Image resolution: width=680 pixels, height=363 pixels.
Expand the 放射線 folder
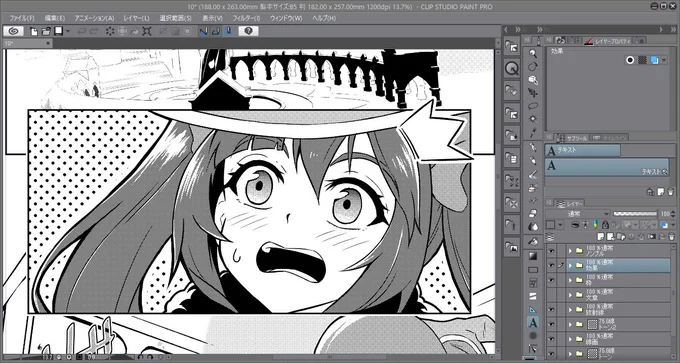tap(570, 309)
